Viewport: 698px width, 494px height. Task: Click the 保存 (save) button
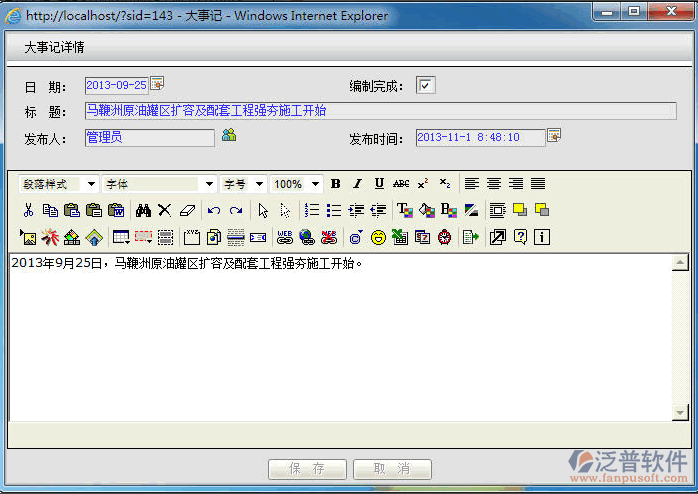click(307, 469)
